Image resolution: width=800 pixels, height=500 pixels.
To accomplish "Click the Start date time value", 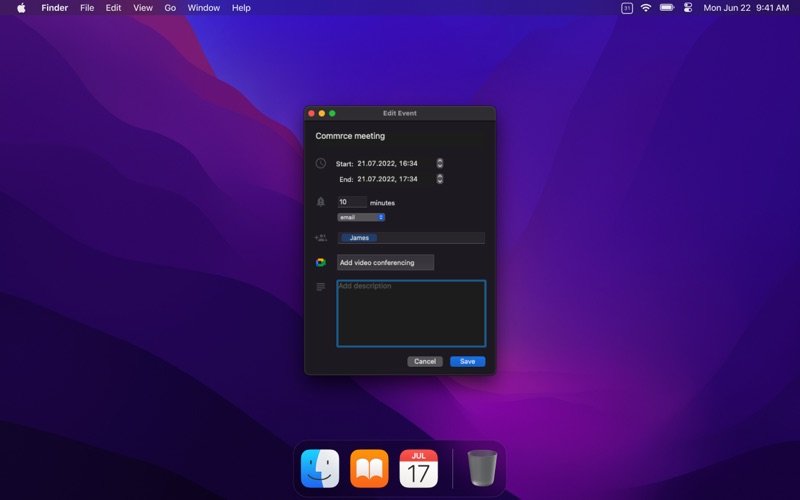I will (x=387, y=163).
